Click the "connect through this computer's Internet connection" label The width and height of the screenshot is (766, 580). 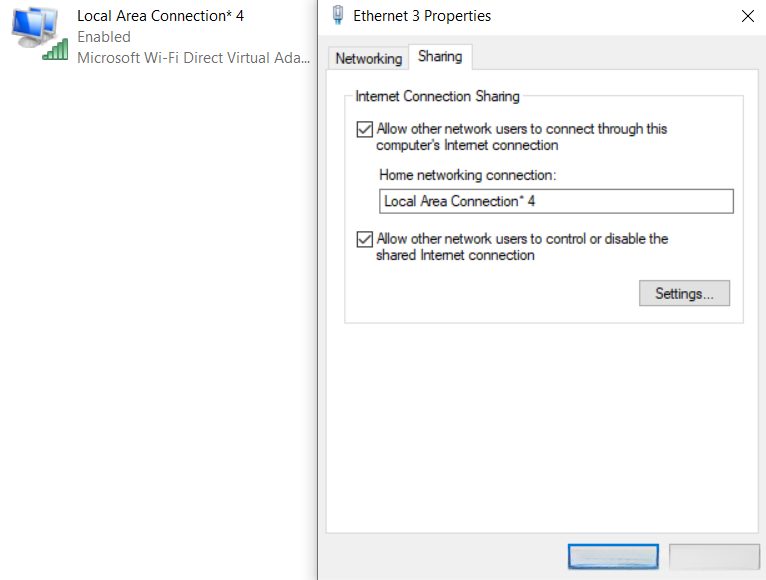point(520,137)
